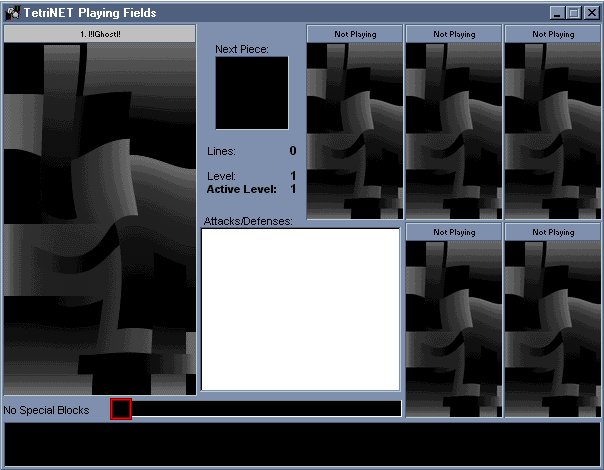Viewport: 604px width, 470px height.
Task: Select the red-outlined special block slot
Action: (x=121, y=409)
